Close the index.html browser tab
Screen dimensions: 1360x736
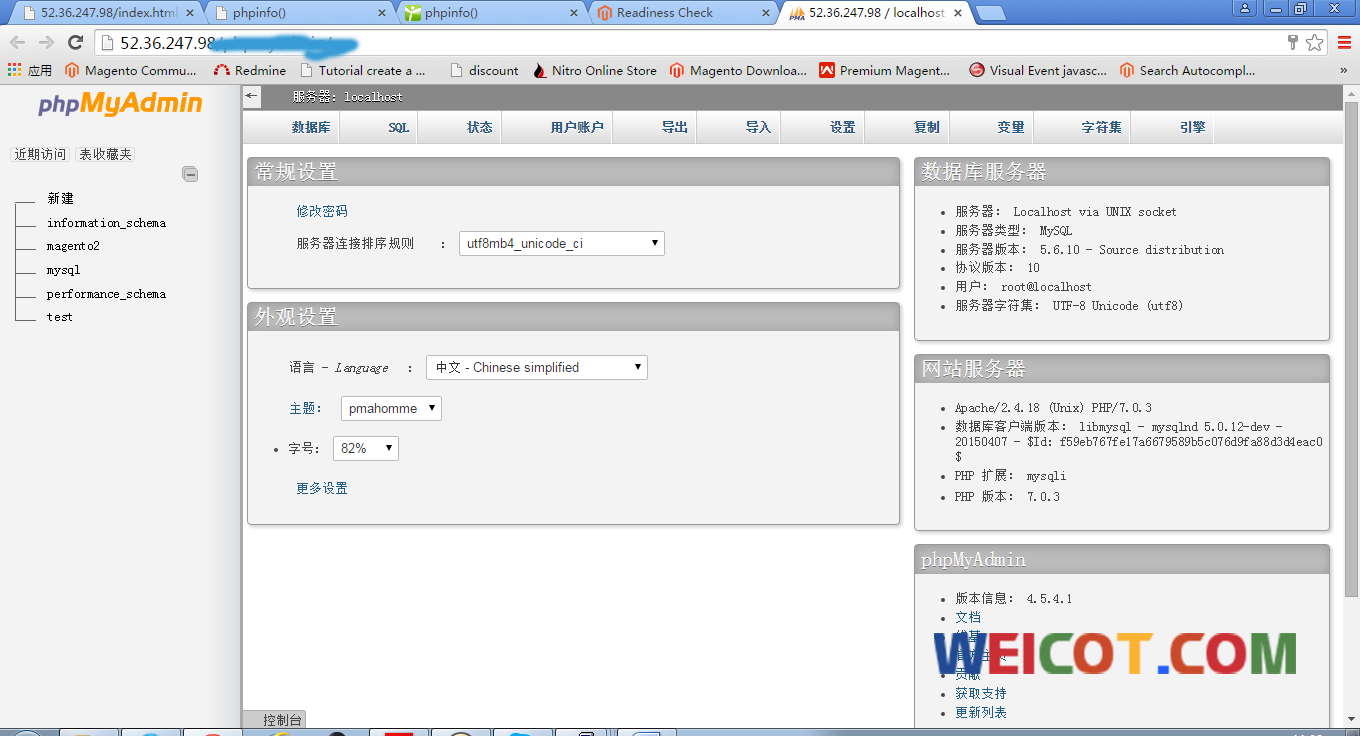pos(188,13)
